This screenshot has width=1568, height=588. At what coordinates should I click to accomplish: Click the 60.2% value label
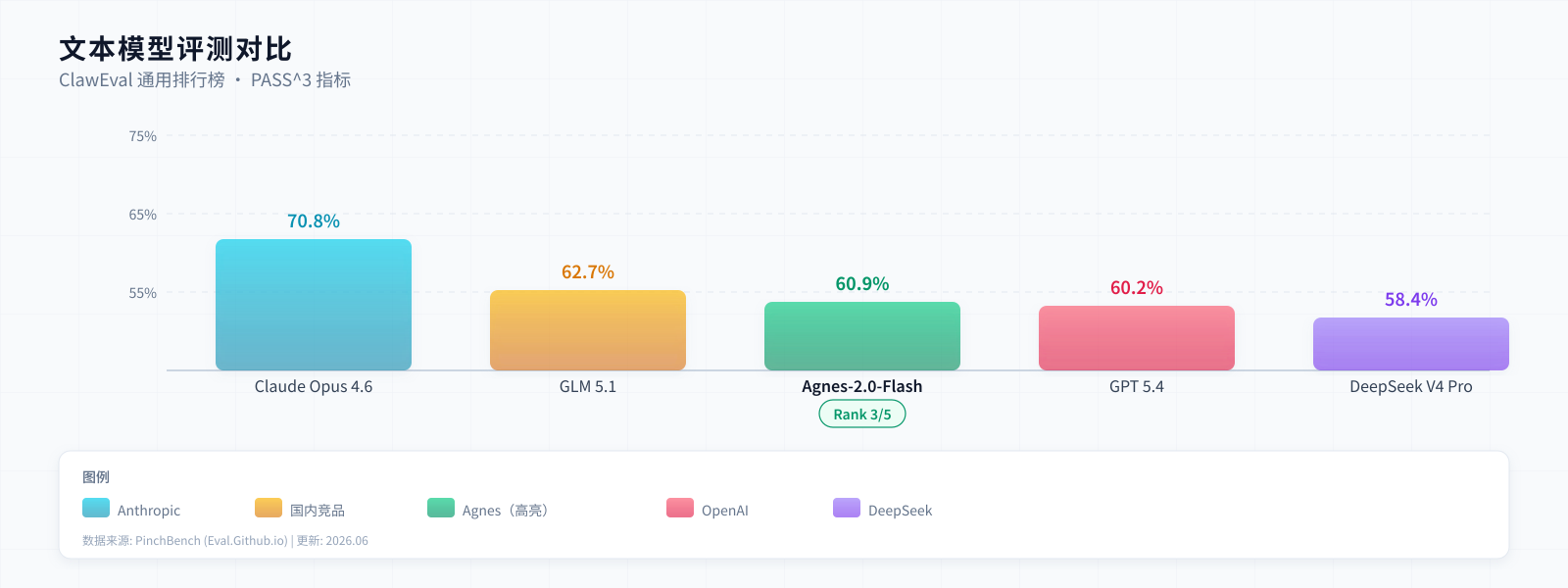click(x=1137, y=288)
